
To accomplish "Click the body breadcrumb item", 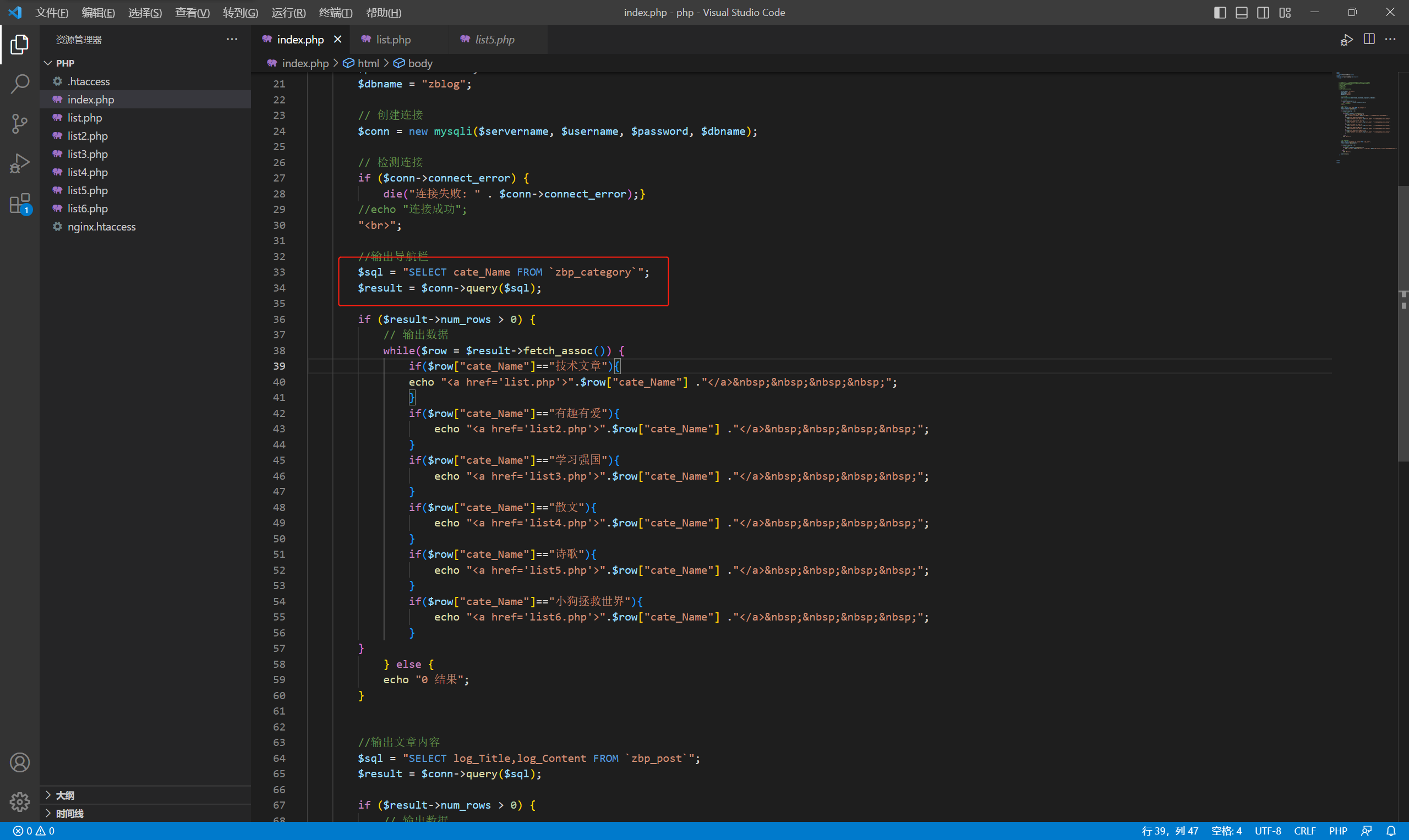I will [x=419, y=63].
